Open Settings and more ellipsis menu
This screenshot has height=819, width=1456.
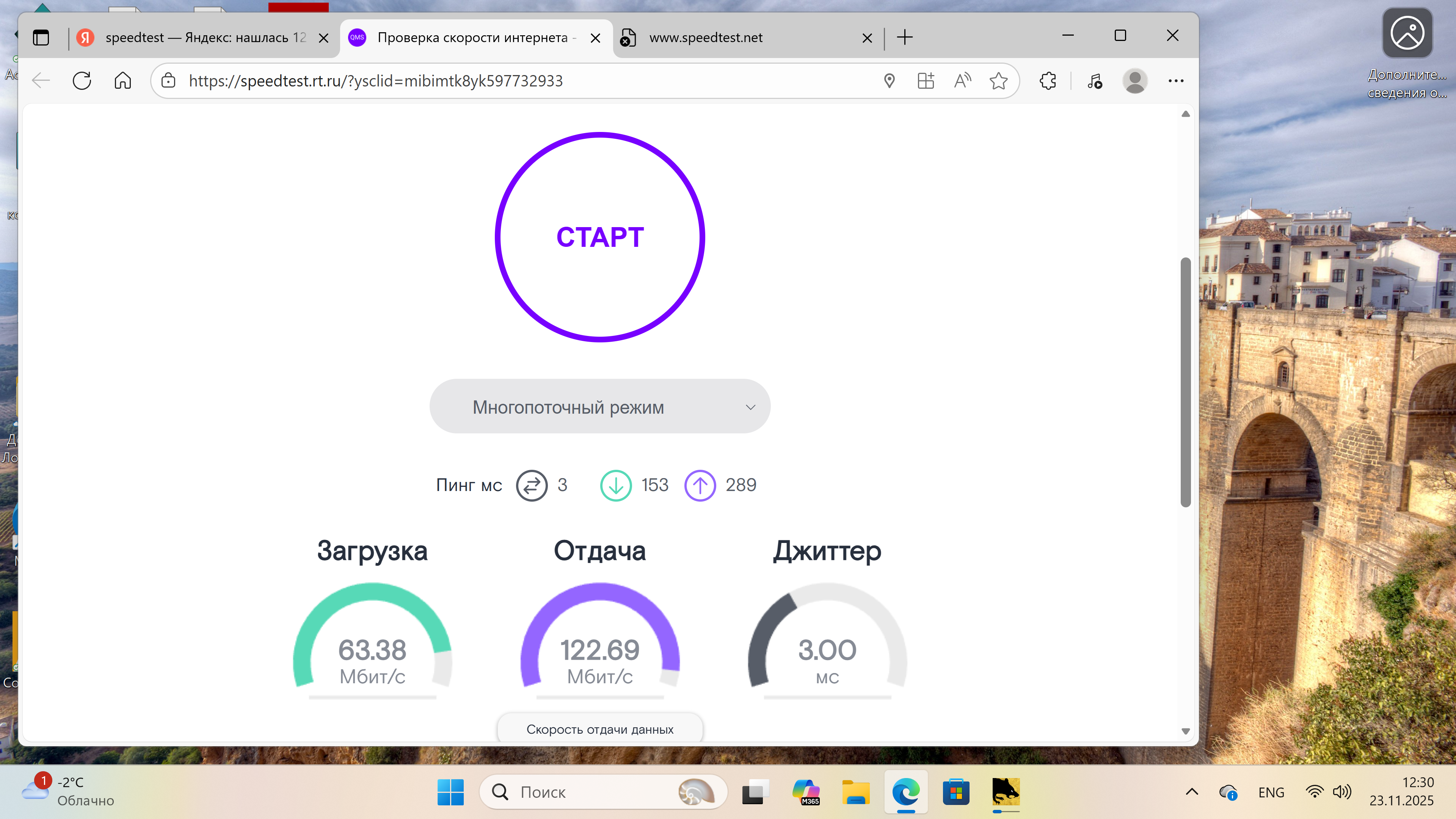[x=1176, y=81]
